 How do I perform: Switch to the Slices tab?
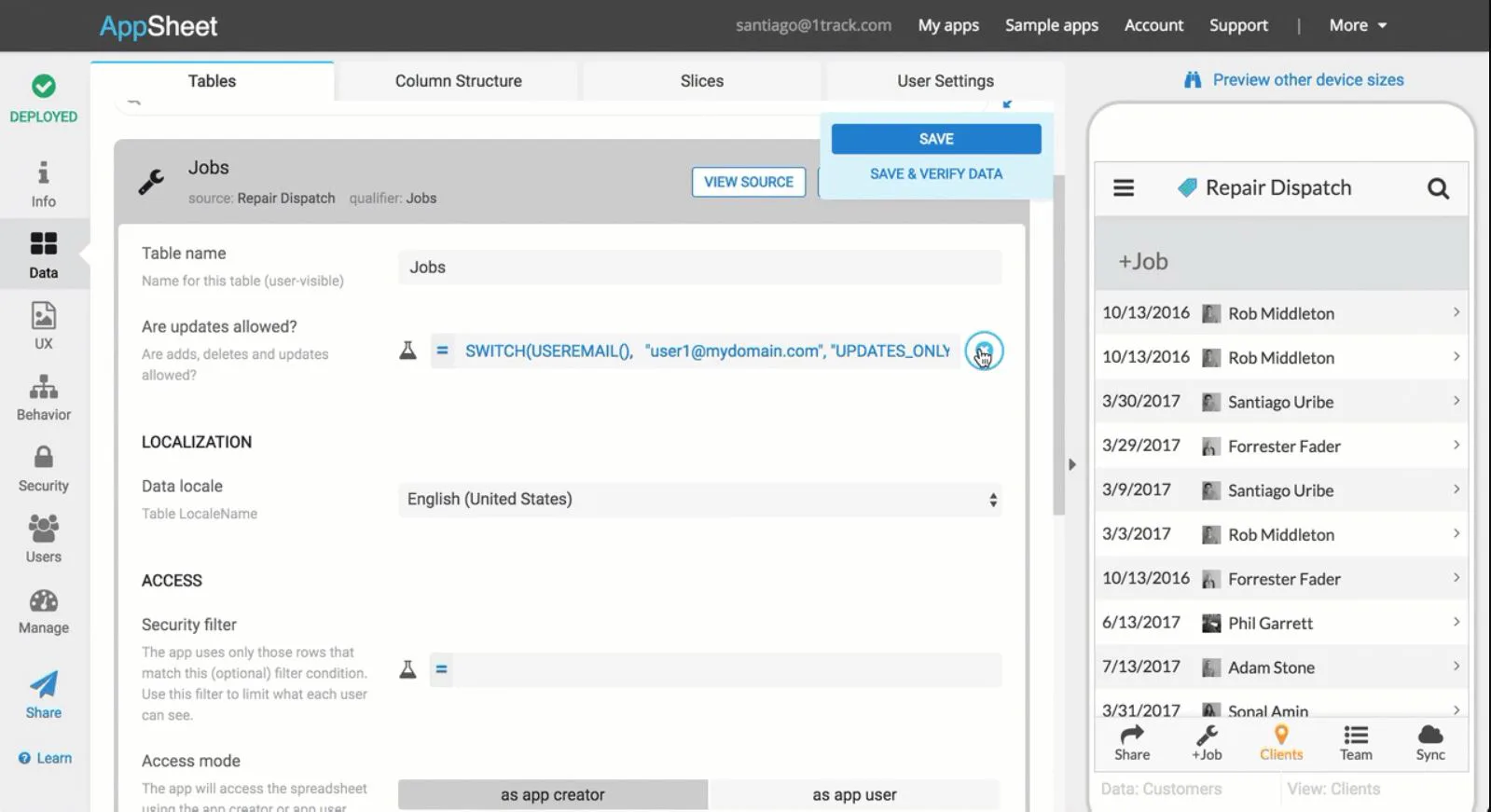coord(701,81)
